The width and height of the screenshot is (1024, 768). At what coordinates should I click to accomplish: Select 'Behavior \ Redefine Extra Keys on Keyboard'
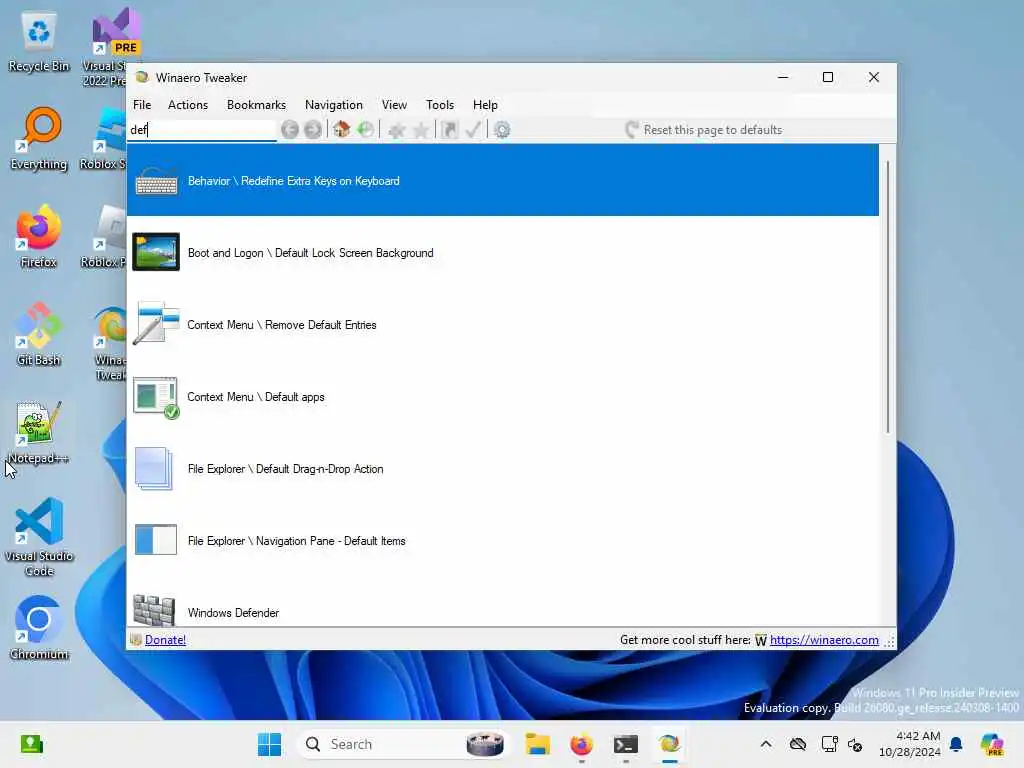click(503, 180)
